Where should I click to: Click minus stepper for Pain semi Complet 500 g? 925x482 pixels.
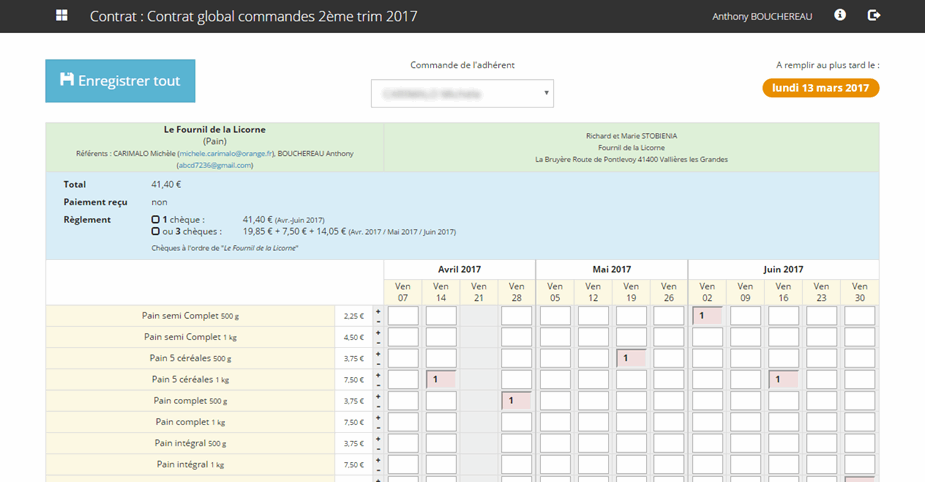click(x=378, y=322)
